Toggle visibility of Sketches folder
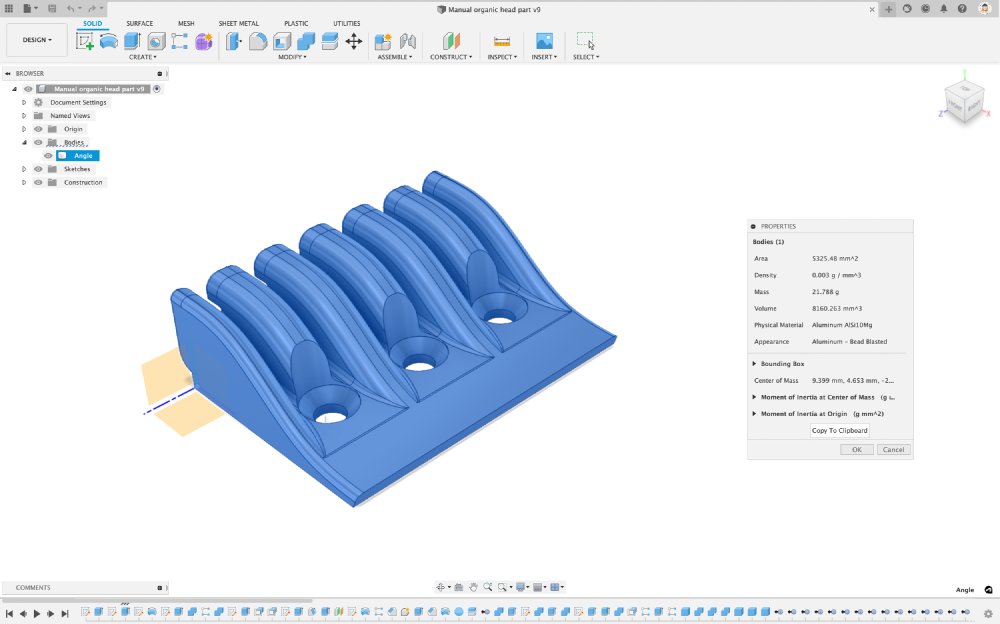Image resolution: width=1000 pixels, height=624 pixels. click(38, 169)
